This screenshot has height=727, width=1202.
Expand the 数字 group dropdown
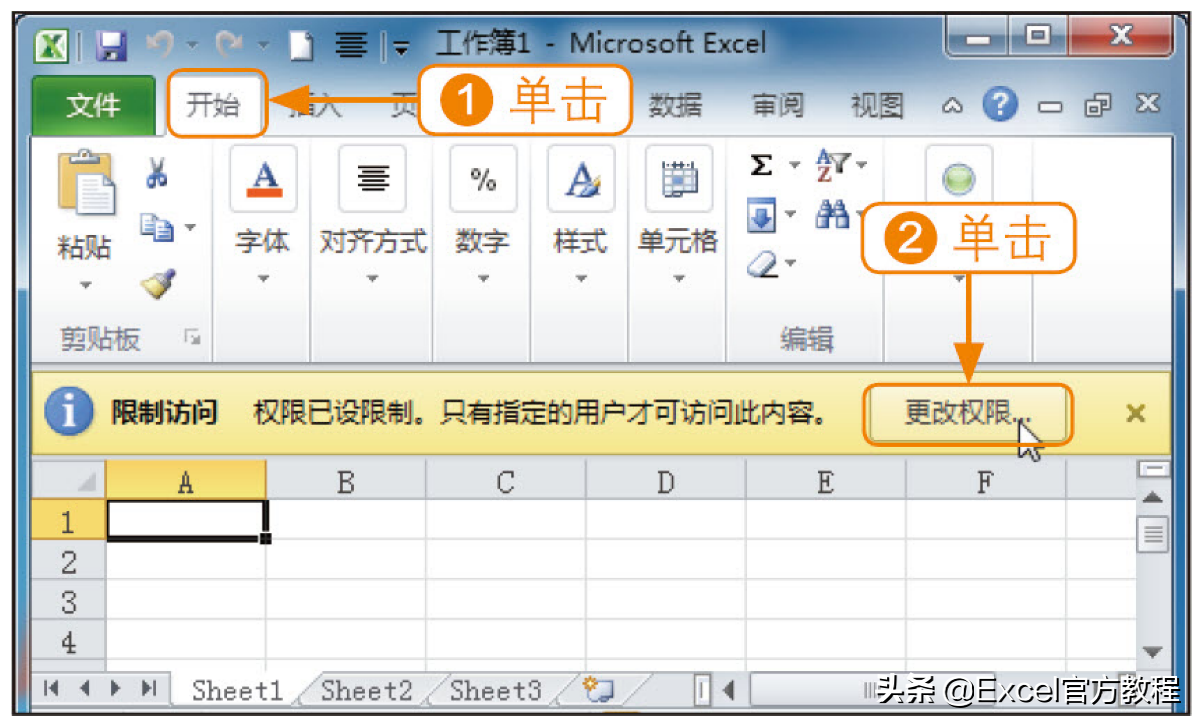(x=483, y=279)
